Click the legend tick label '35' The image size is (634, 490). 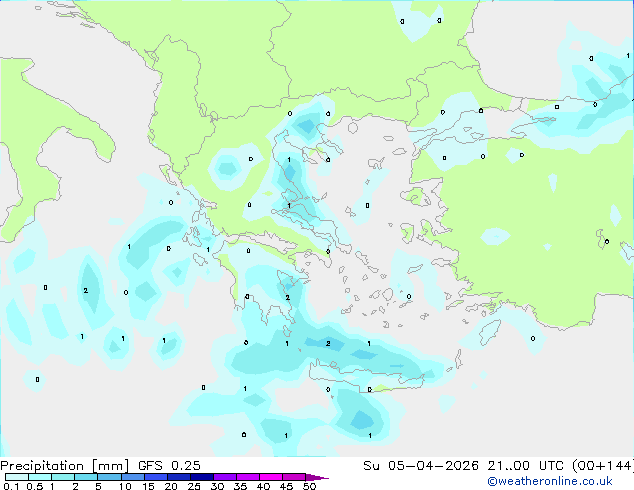pyautogui.click(x=240, y=486)
